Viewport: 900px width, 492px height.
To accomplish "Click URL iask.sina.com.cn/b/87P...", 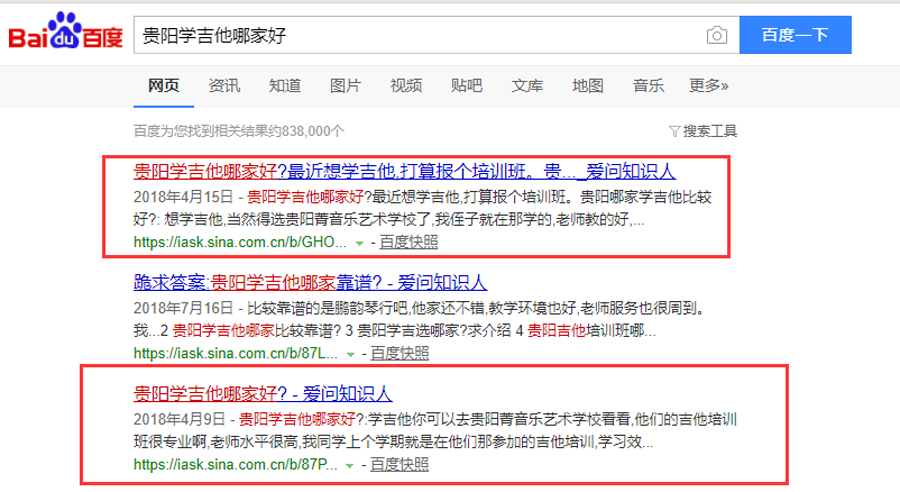I will click(235, 465).
